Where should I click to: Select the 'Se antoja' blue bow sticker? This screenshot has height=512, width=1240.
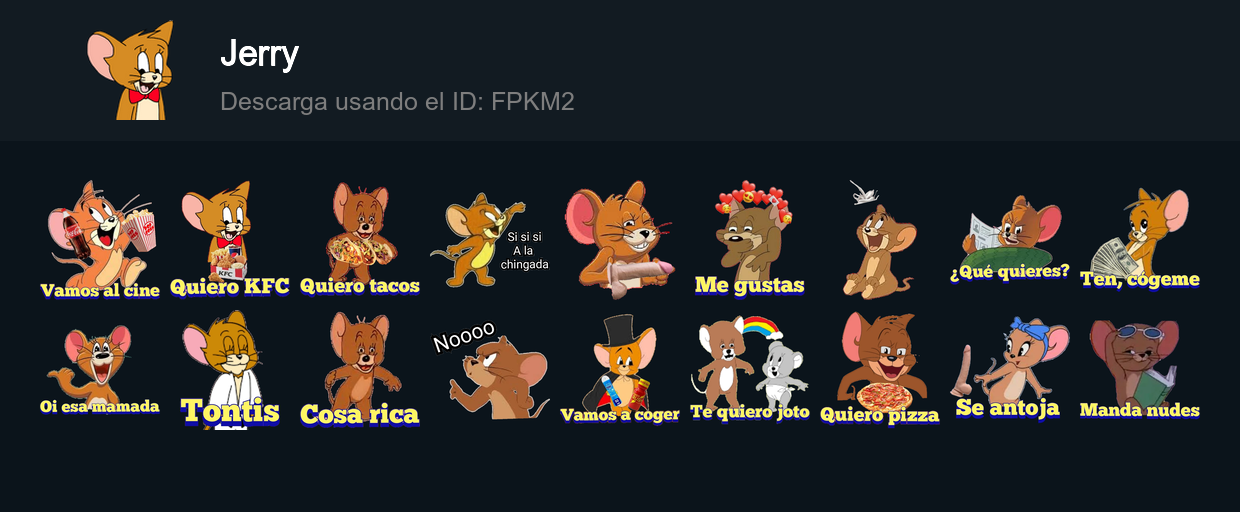1010,370
